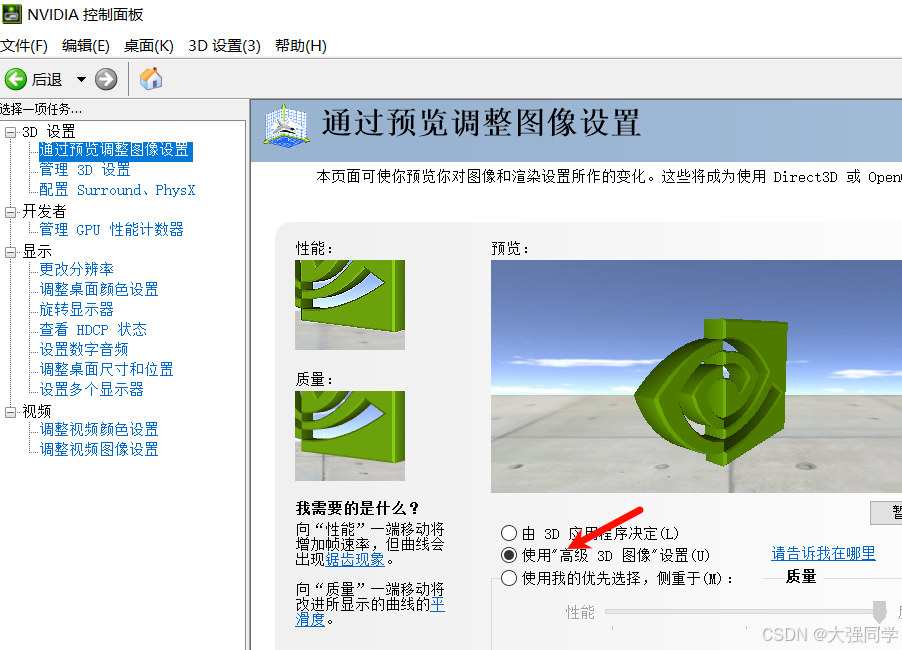
Task: Open the 桌面(K) menu
Action: [x=148, y=45]
